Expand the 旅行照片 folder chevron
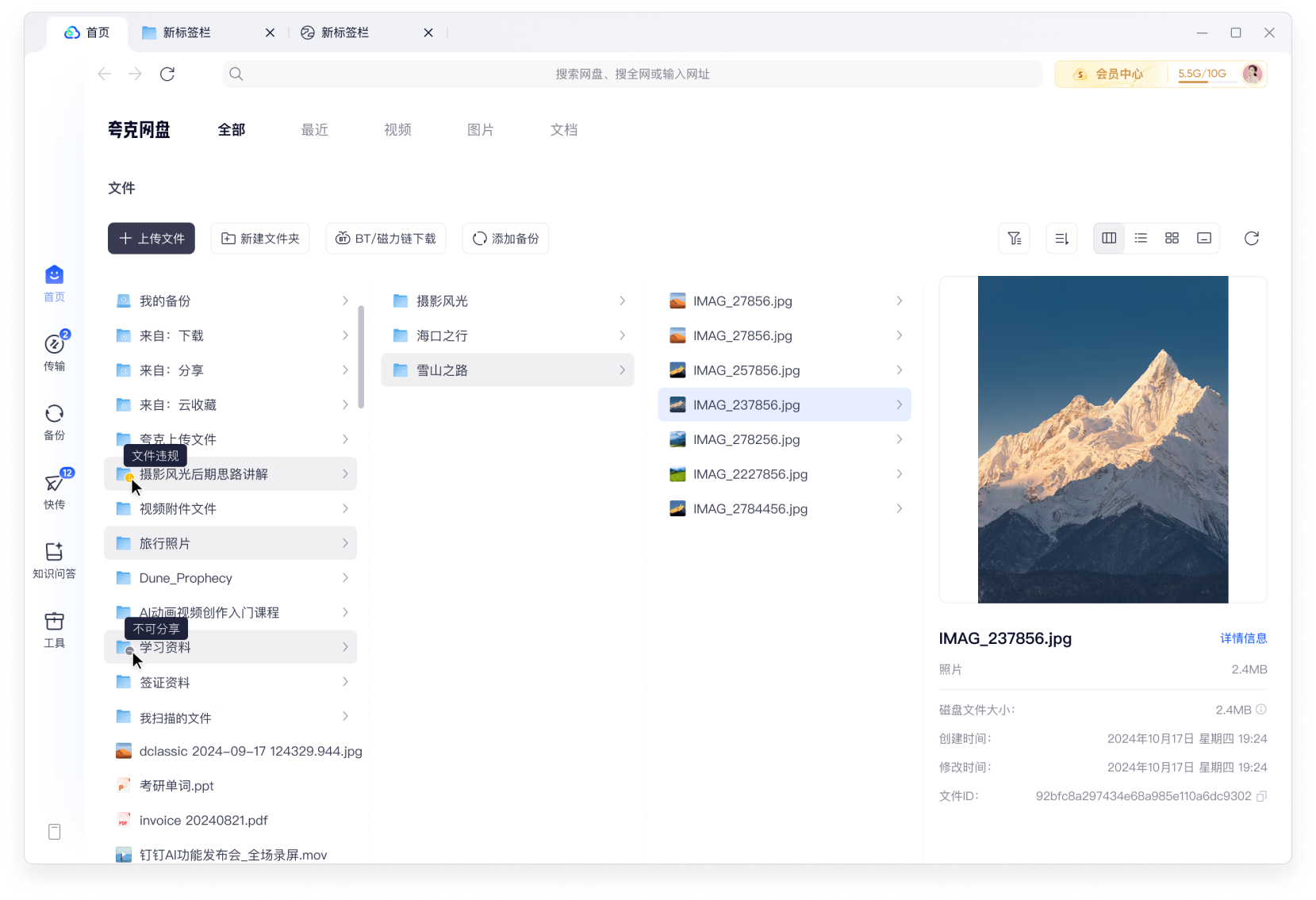 [345, 543]
